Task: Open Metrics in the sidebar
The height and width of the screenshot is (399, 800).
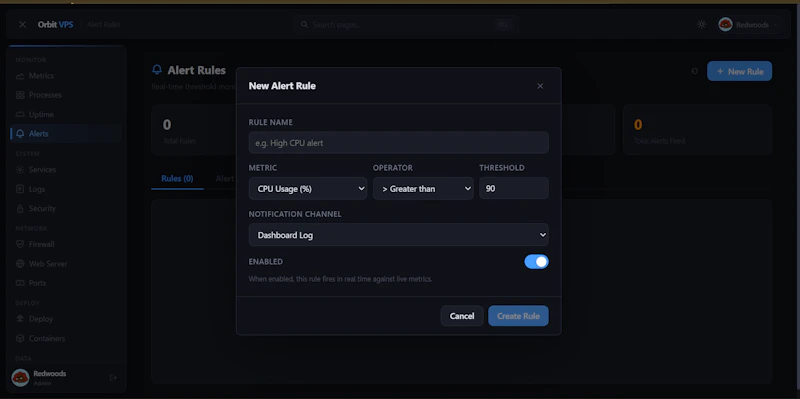Action: [x=66, y=76]
